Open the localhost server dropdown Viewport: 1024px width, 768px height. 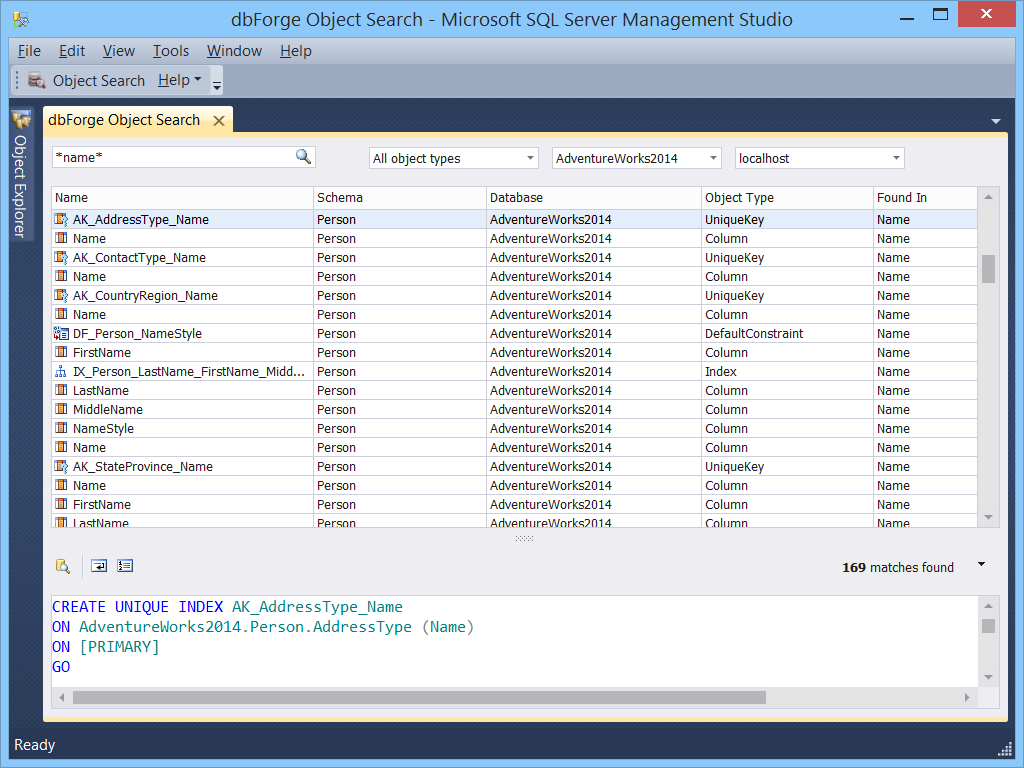point(819,158)
